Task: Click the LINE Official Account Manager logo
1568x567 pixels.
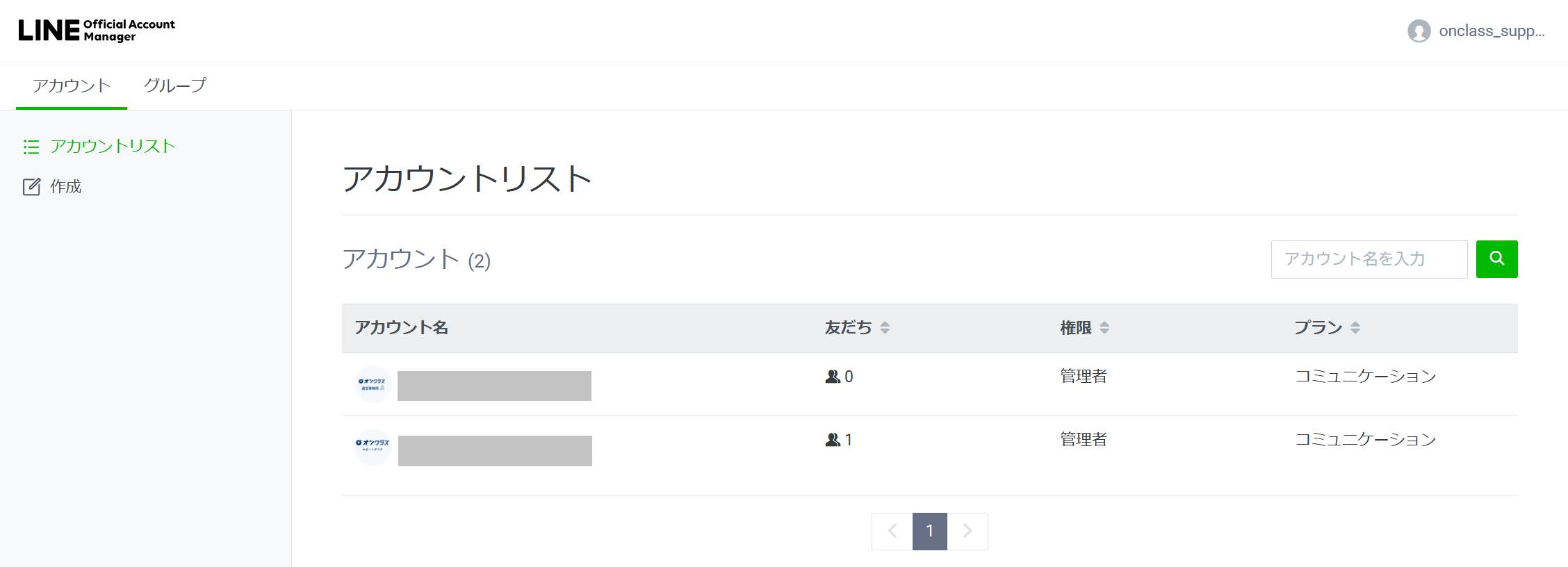Action: point(97,31)
